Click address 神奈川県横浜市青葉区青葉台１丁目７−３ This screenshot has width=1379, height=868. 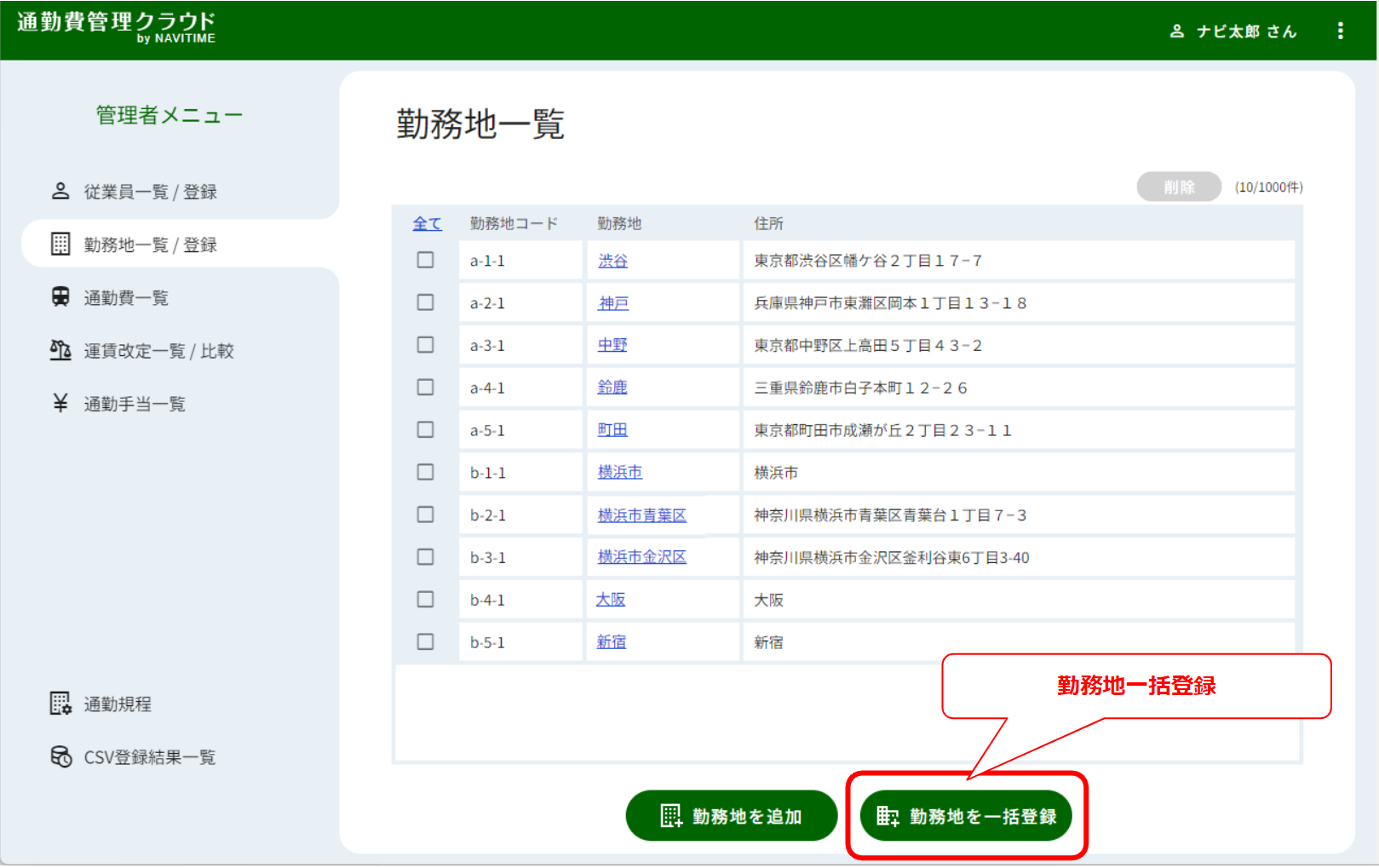point(890,515)
